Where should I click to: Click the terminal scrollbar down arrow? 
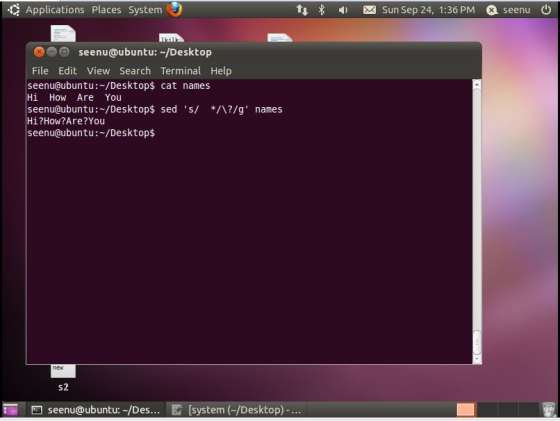pos(477,359)
